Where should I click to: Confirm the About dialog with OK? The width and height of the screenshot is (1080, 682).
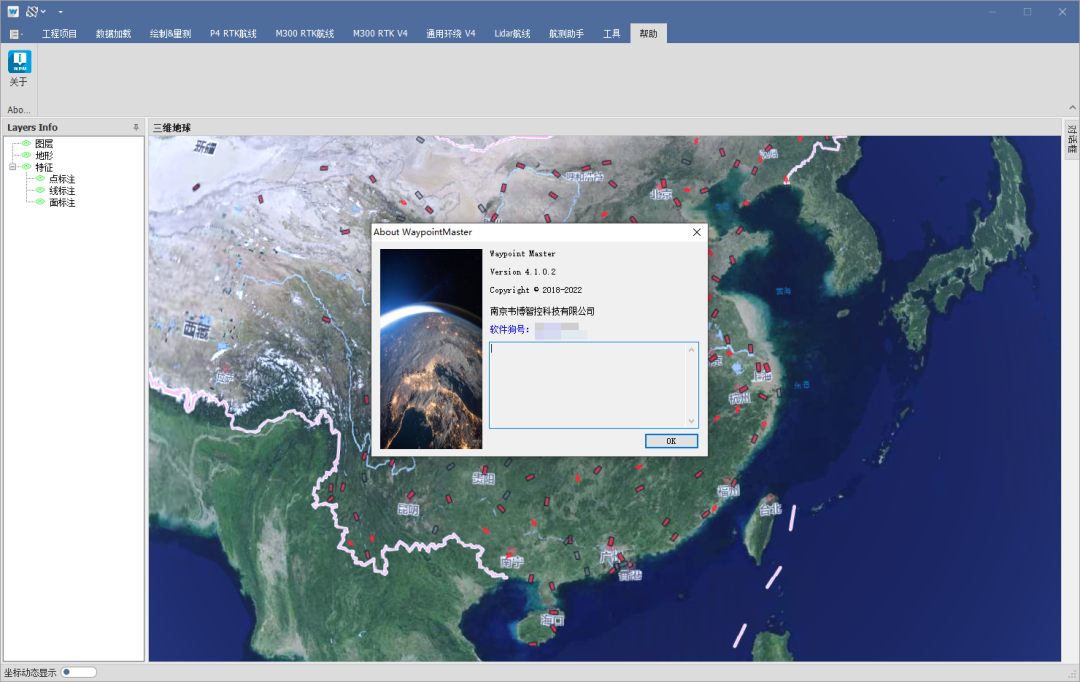point(672,441)
